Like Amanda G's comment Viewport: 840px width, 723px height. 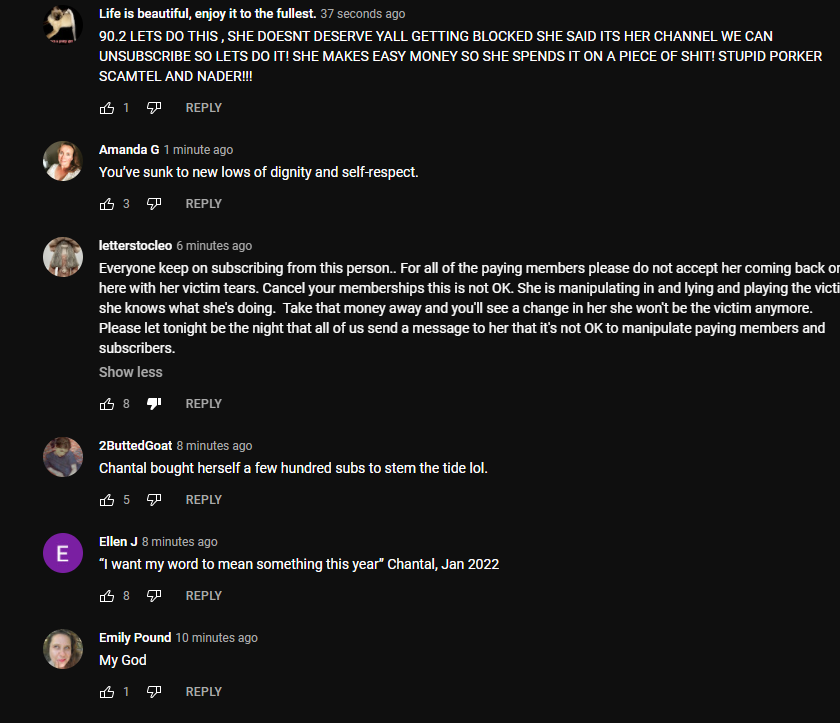click(x=107, y=204)
